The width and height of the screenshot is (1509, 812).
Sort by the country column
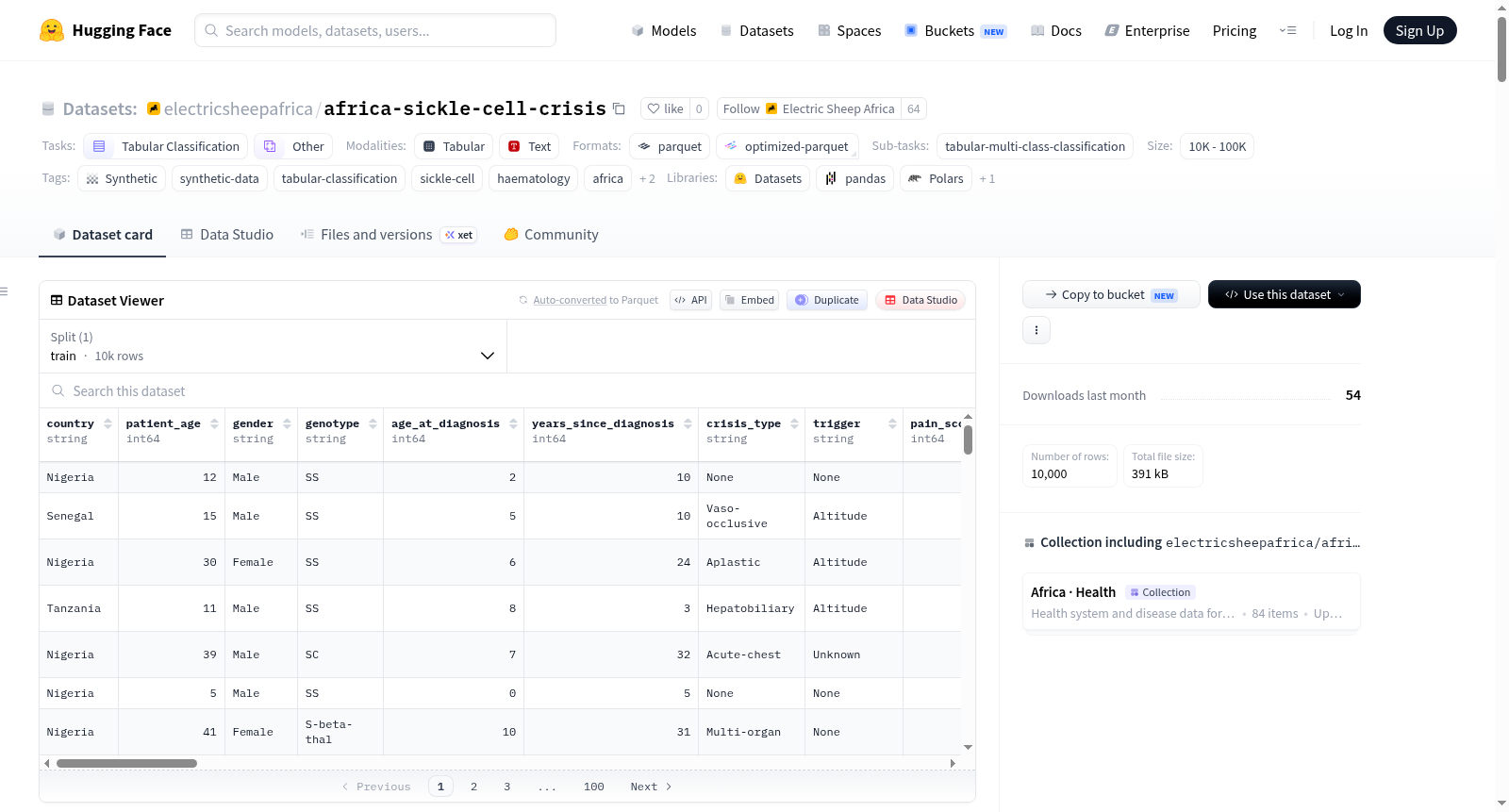(108, 424)
